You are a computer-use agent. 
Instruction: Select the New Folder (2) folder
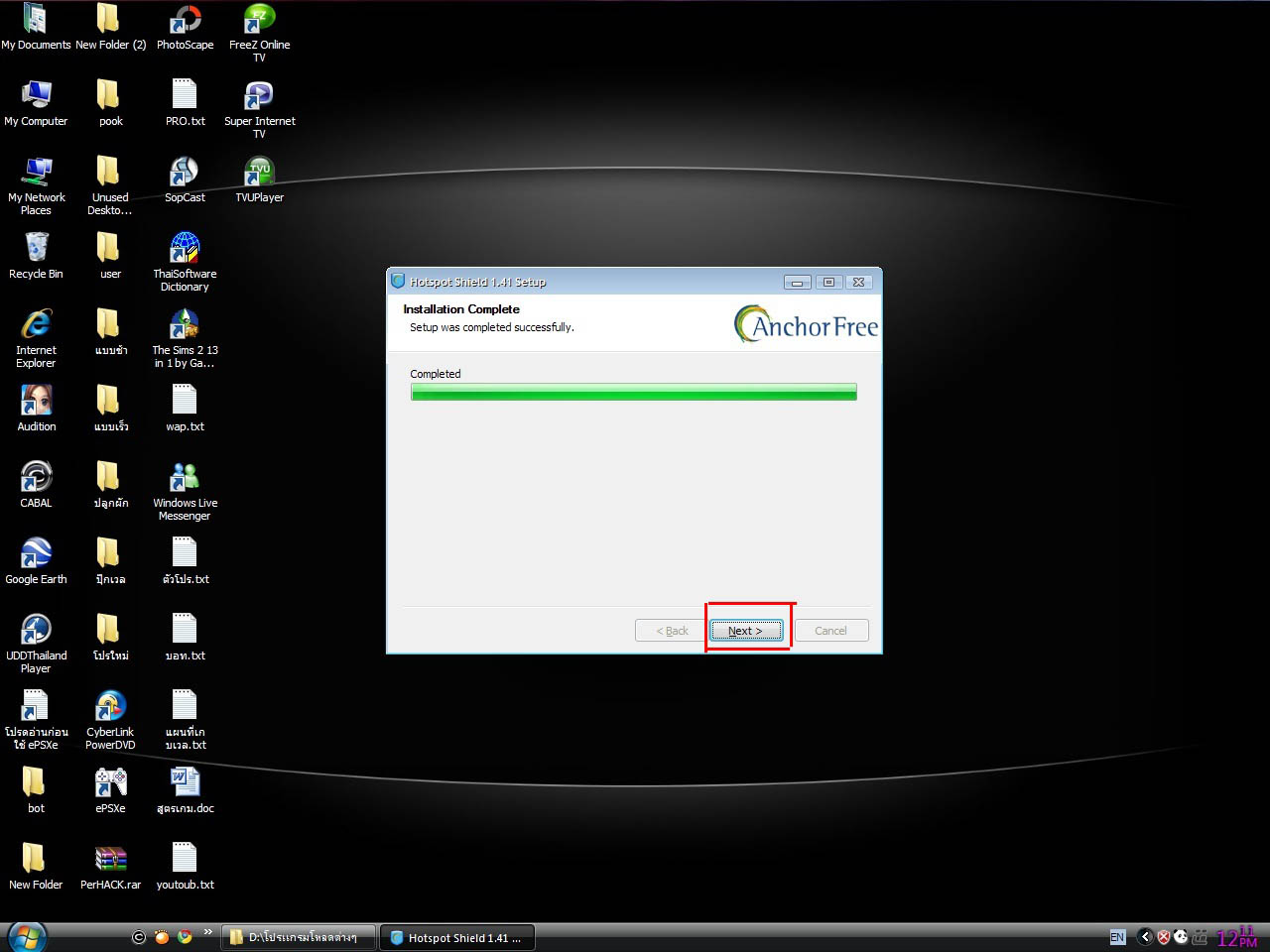[x=110, y=27]
